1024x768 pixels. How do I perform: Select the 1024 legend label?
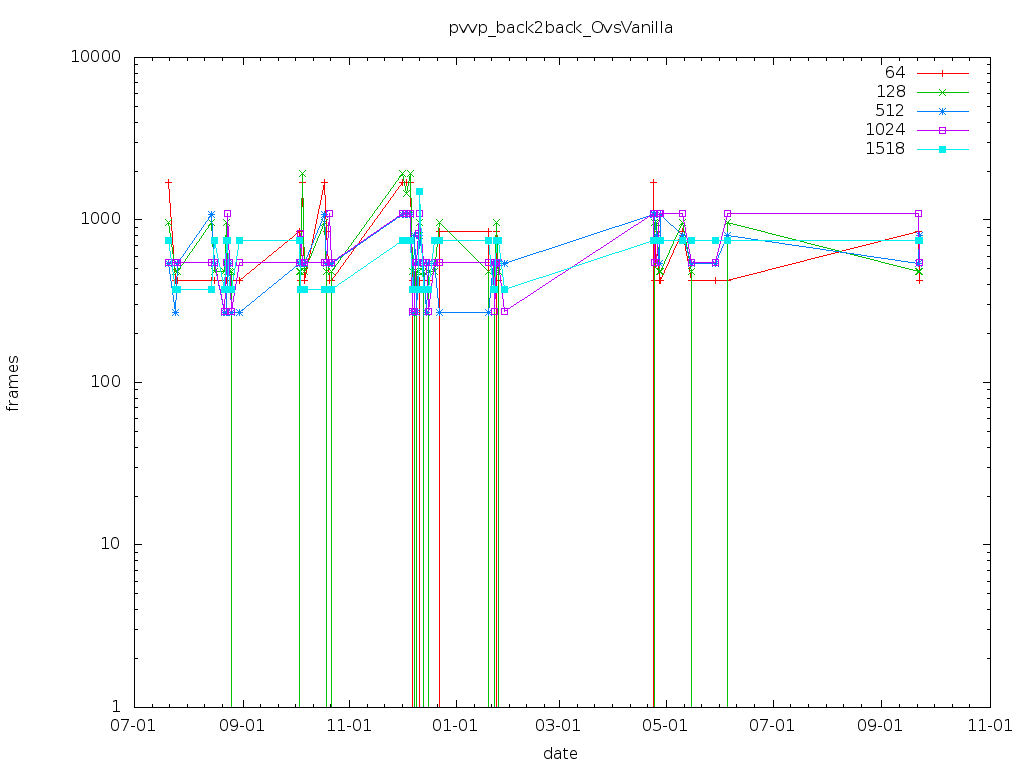(885, 130)
